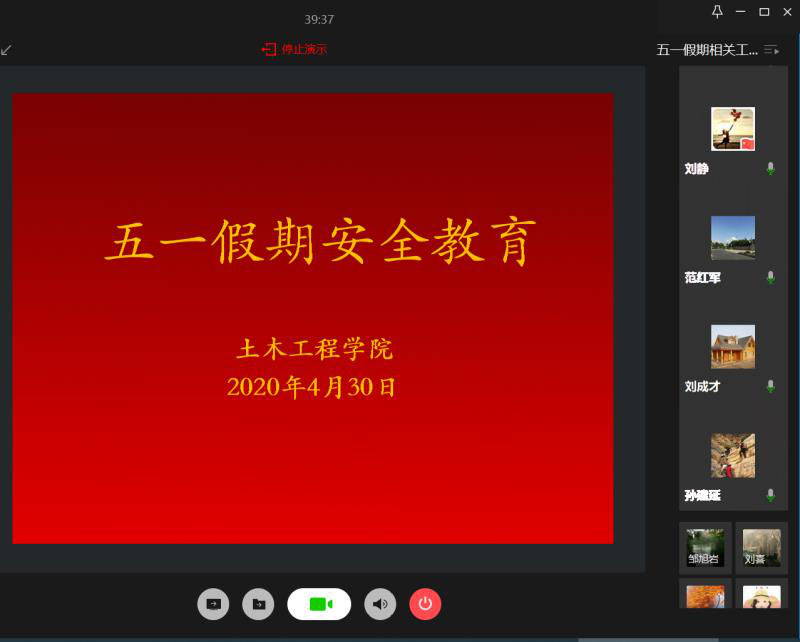Viewport: 800px width, 642px height.
Task: Click 停止演示 to stop presenting
Action: pos(295,49)
